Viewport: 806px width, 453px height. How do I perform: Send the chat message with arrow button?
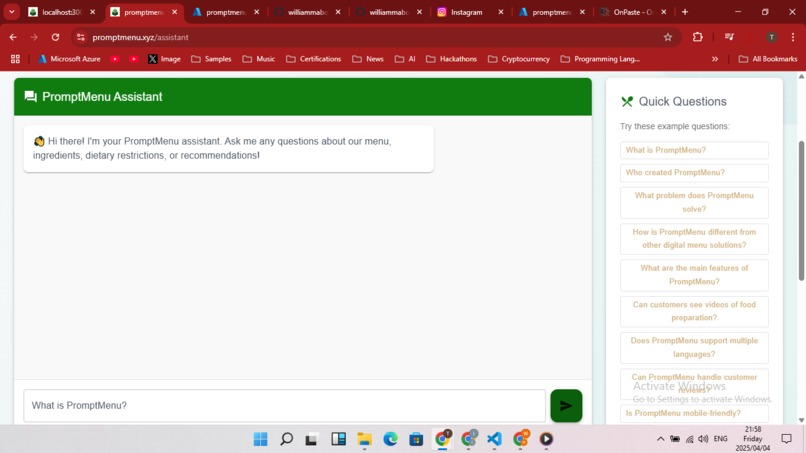[x=566, y=406]
